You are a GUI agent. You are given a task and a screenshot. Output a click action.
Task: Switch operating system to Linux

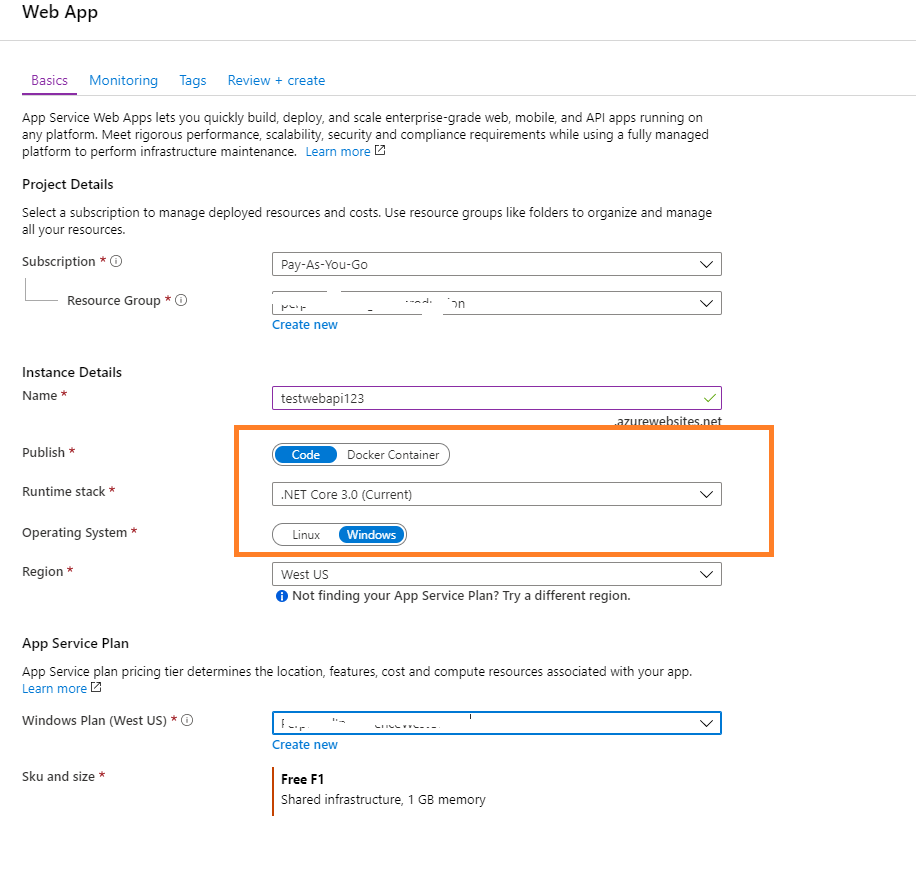tap(306, 534)
